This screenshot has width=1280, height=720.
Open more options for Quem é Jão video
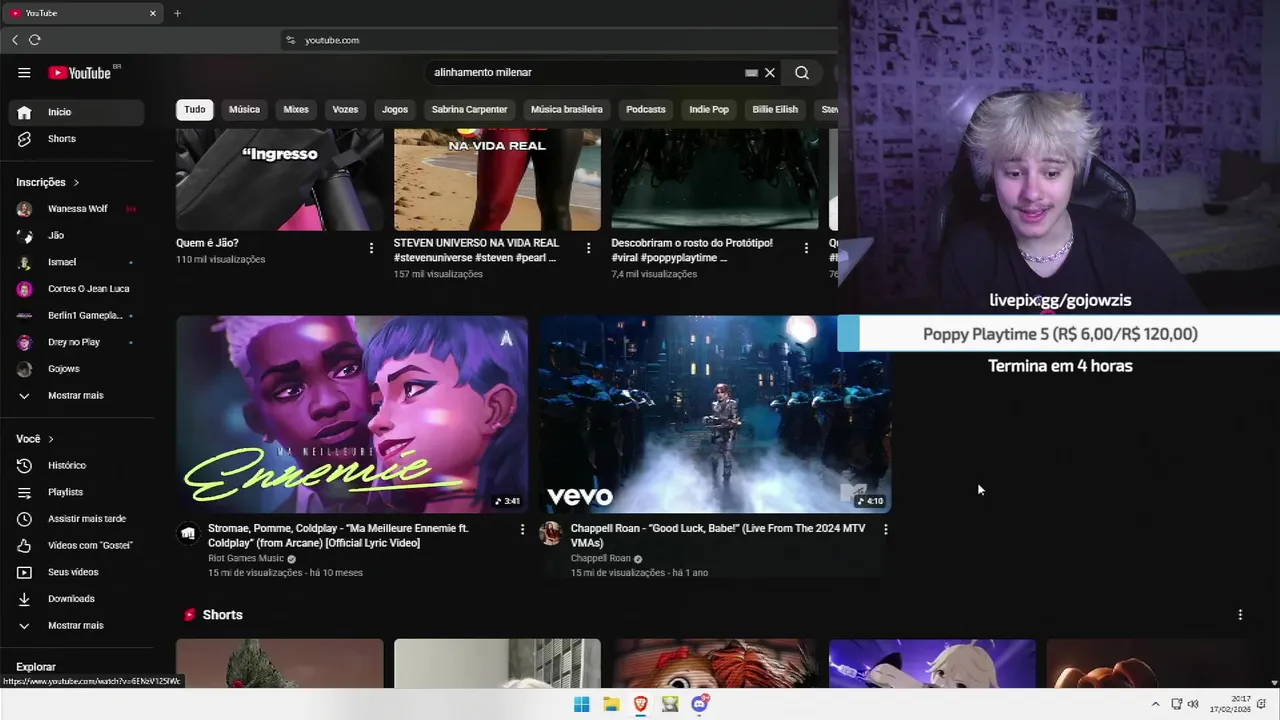pos(371,248)
